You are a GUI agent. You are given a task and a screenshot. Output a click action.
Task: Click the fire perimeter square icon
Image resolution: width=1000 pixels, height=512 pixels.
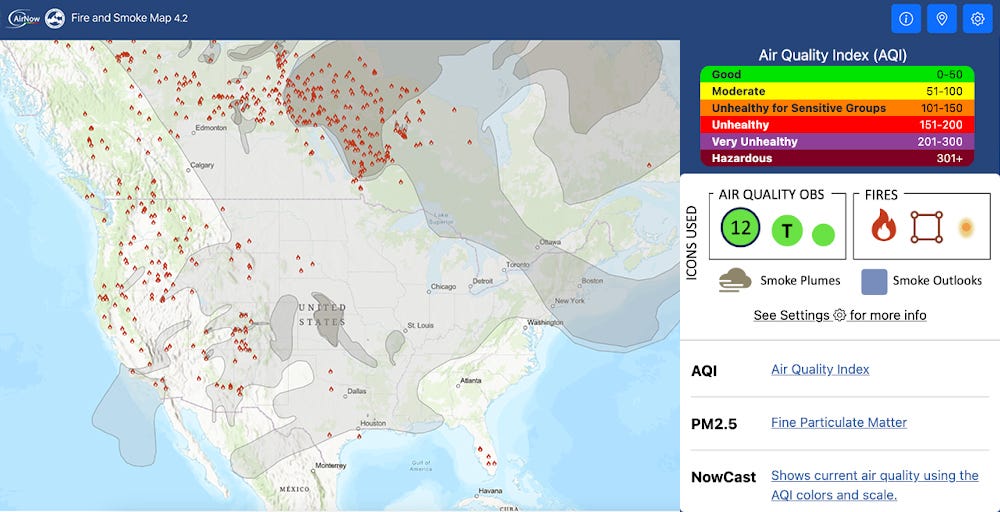click(x=926, y=227)
